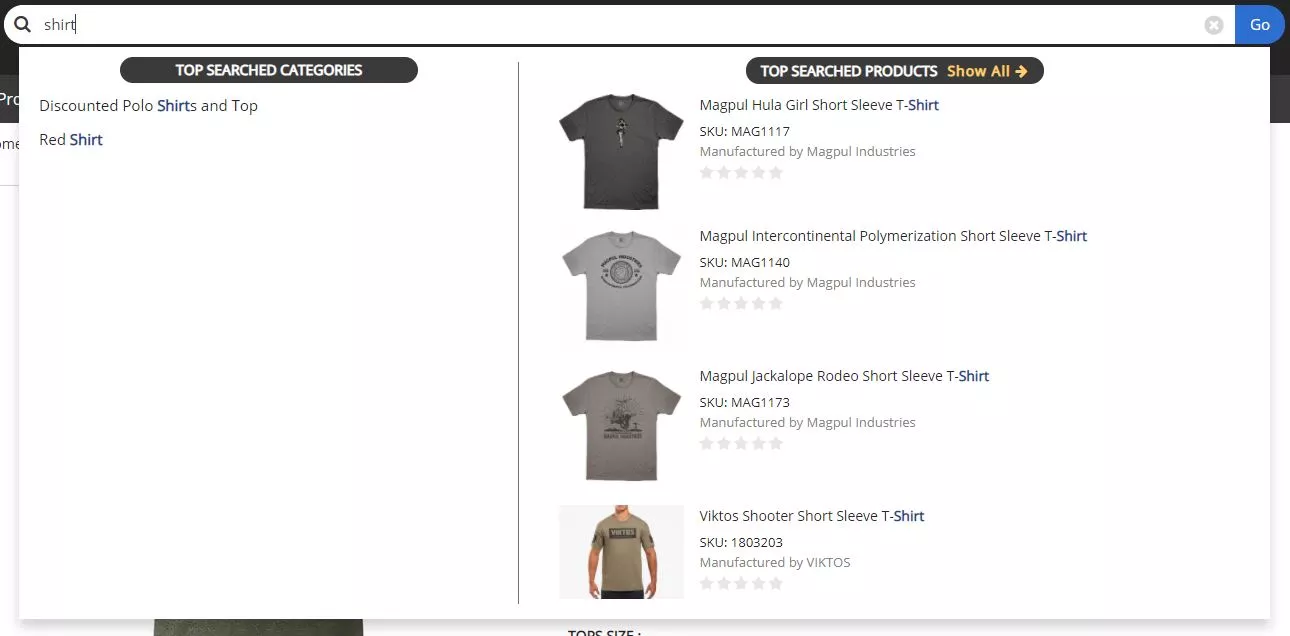1290x636 pixels.
Task: Click the star rating under SKU 1803203
Action: [x=741, y=583]
